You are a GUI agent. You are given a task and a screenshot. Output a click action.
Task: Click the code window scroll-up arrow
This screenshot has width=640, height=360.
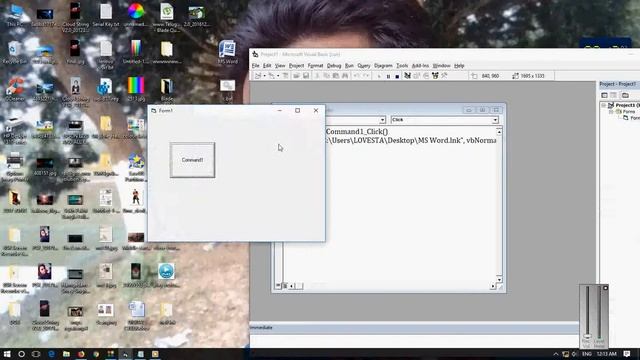(499, 132)
